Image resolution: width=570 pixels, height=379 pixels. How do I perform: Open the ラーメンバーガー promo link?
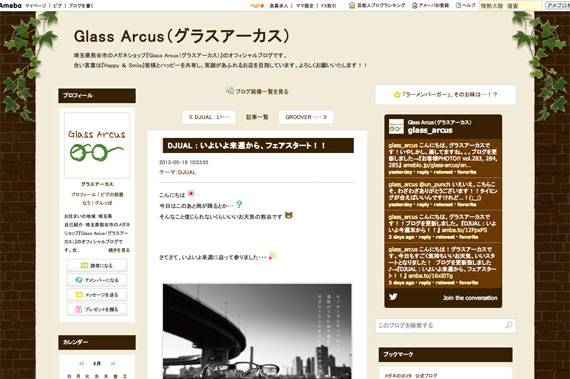[x=449, y=94]
